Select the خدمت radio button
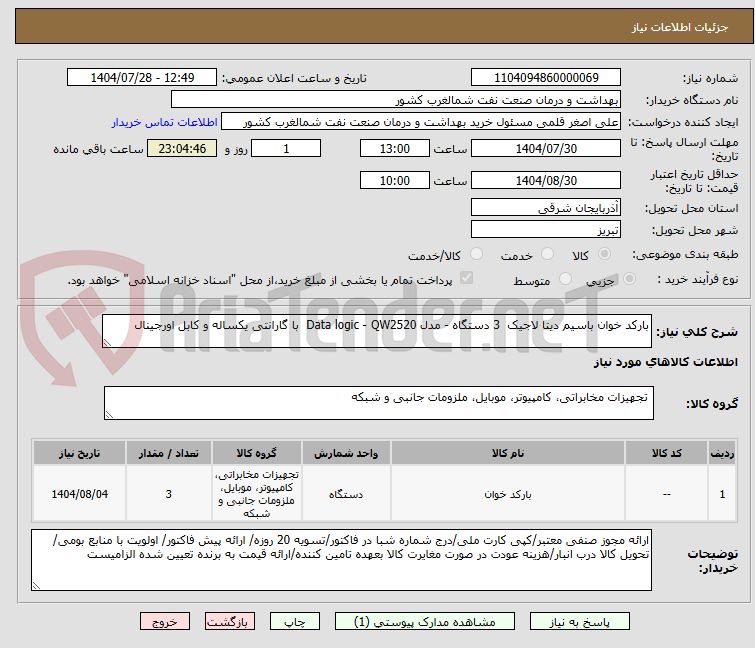This screenshot has height=648, width=755. (x=547, y=254)
